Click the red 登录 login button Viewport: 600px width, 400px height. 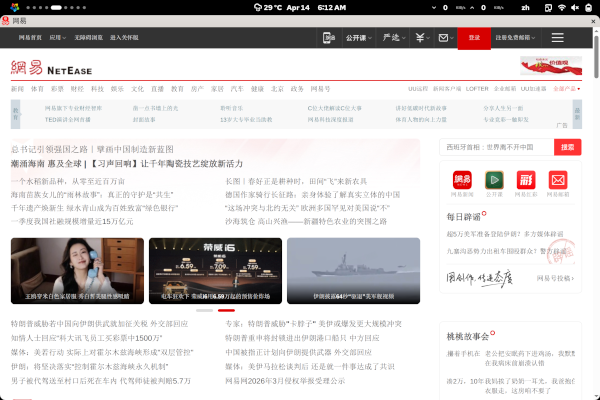click(x=474, y=38)
